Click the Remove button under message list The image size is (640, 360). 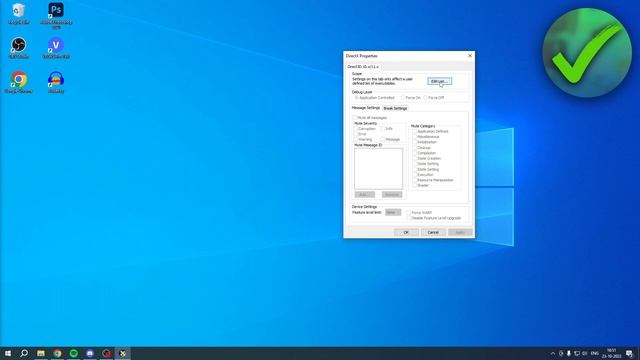click(x=392, y=195)
